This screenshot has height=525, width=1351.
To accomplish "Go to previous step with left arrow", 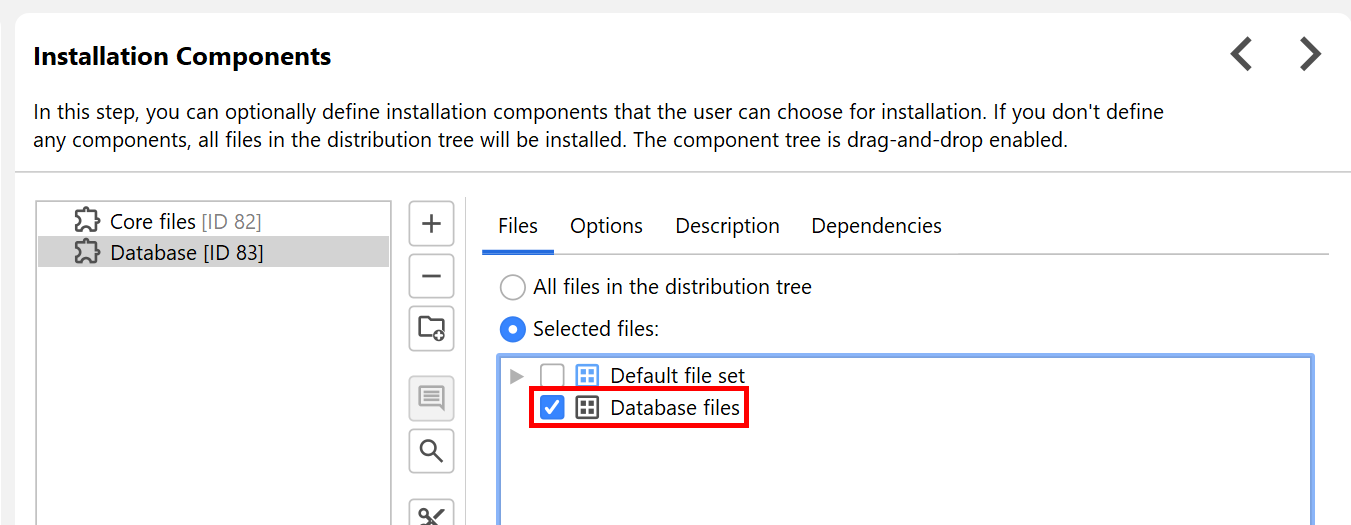I will [x=1241, y=54].
